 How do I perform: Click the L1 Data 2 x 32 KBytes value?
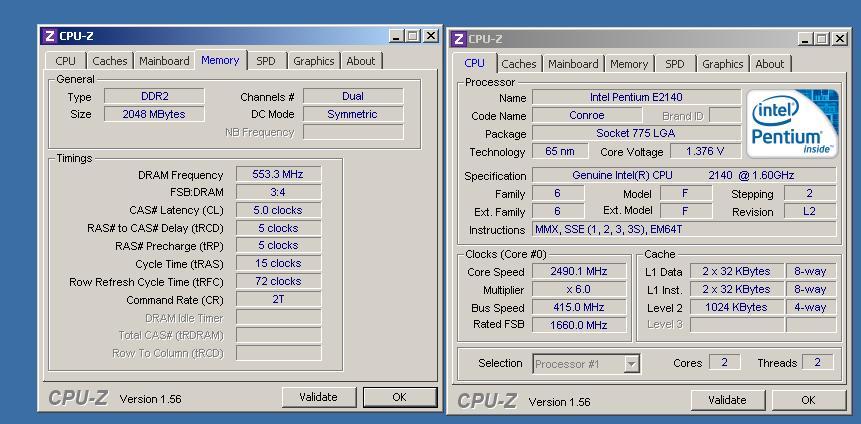[x=737, y=271]
